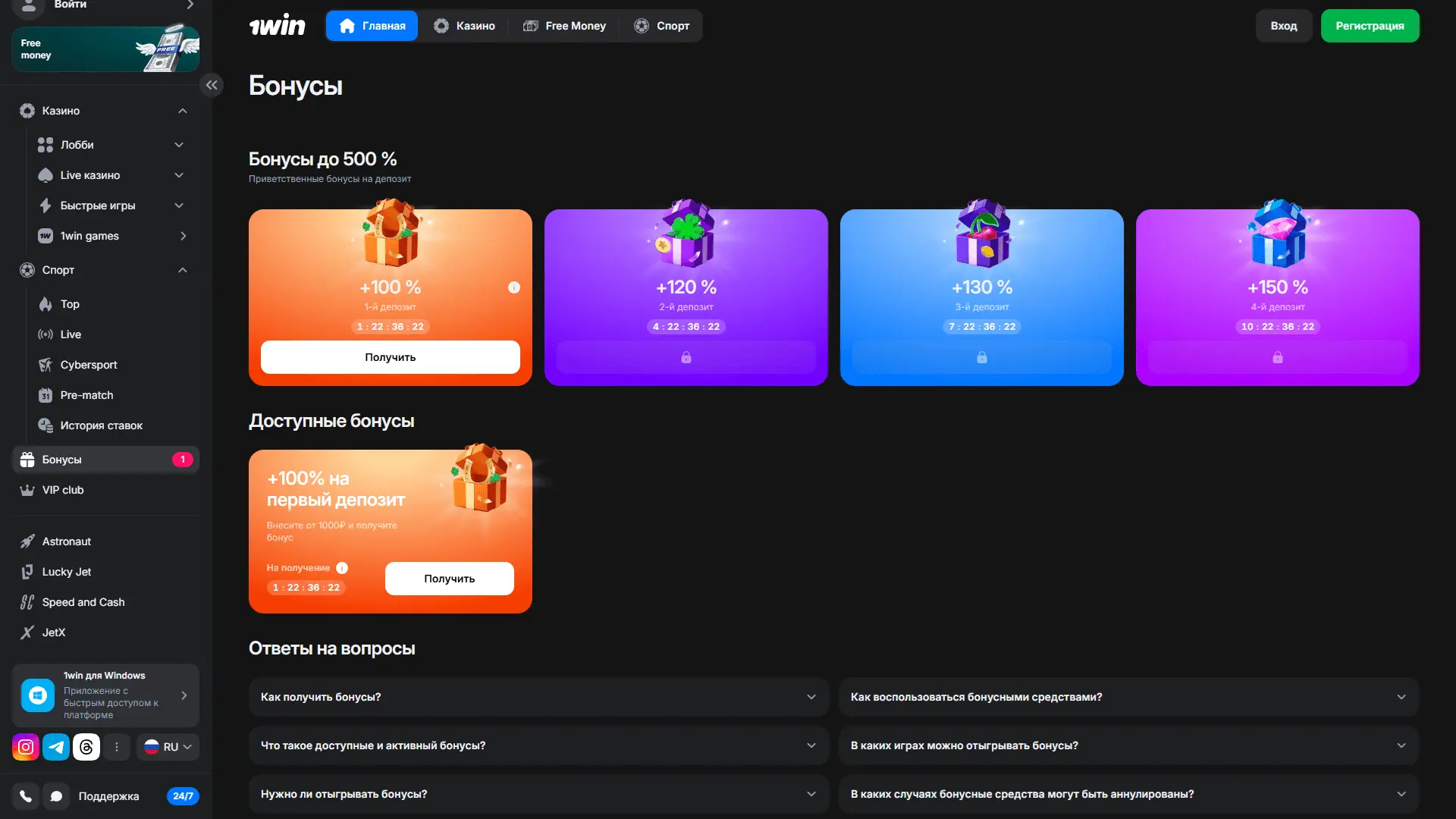The image size is (1456, 819).
Task: Expand the question Как получить бонусы?
Action: click(x=538, y=697)
